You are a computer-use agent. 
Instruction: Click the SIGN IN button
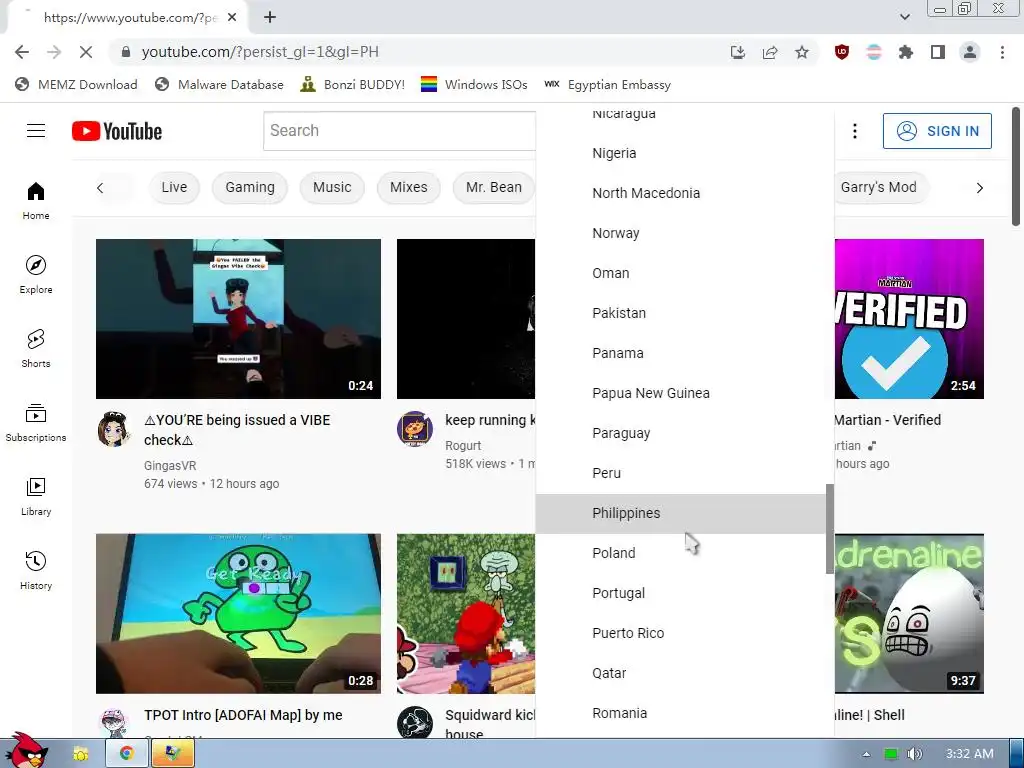[937, 131]
